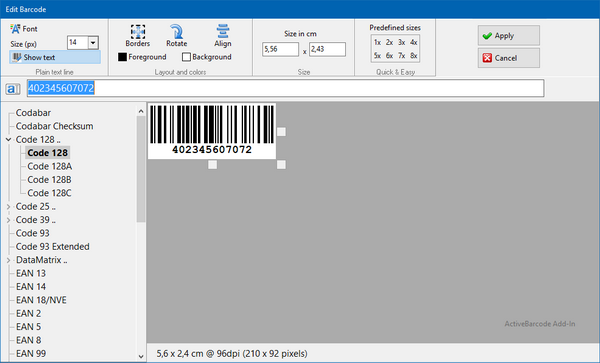
Task: Select the Code 128 .. group label
Action: point(38,140)
